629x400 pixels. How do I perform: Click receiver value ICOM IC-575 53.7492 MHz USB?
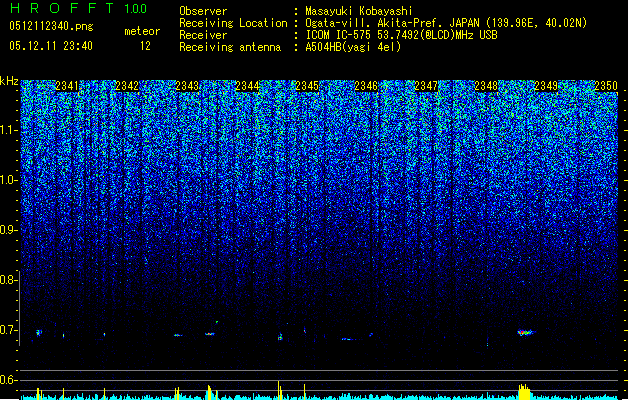tap(401, 35)
